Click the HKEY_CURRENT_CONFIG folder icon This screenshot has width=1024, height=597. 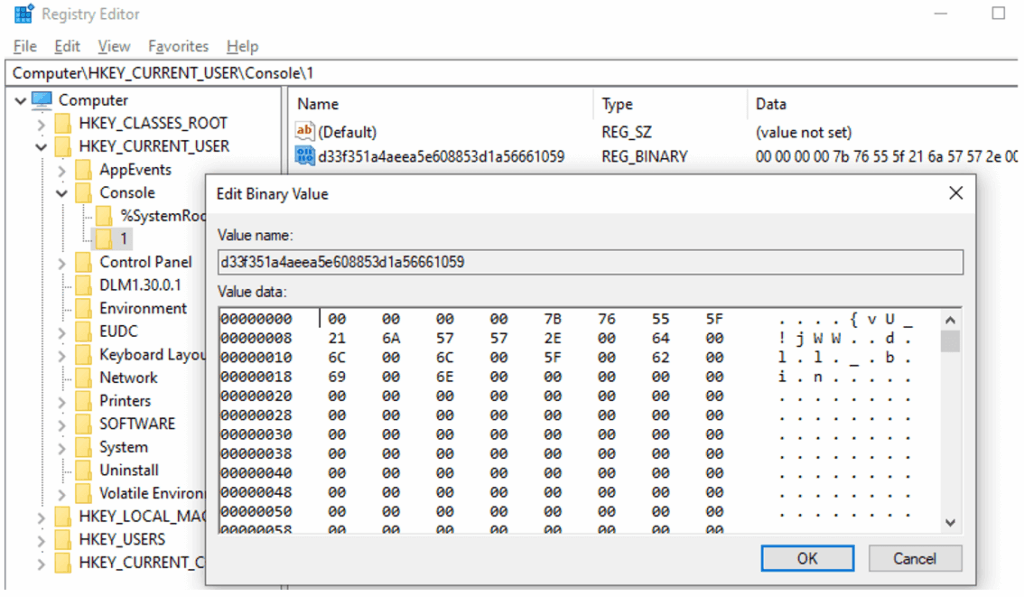(x=63, y=562)
